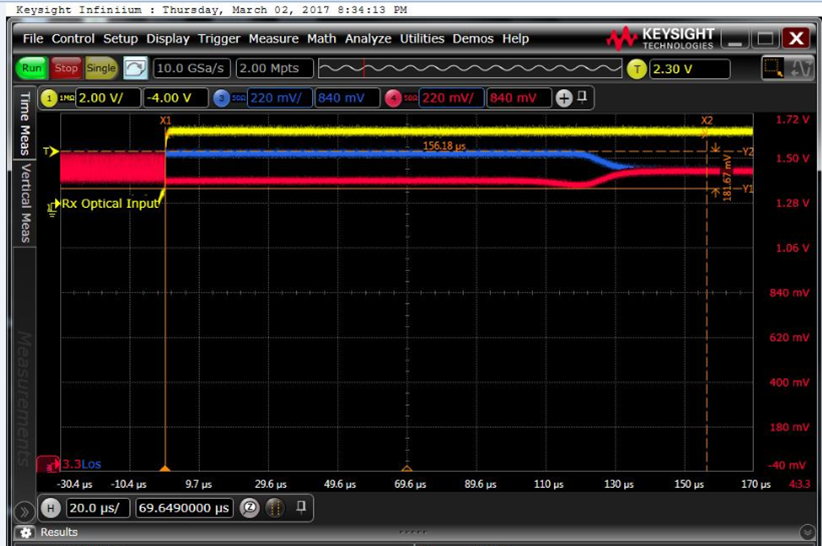822x546 pixels.
Task: Click channel 4 offset 840 mV
Action: (x=519, y=98)
